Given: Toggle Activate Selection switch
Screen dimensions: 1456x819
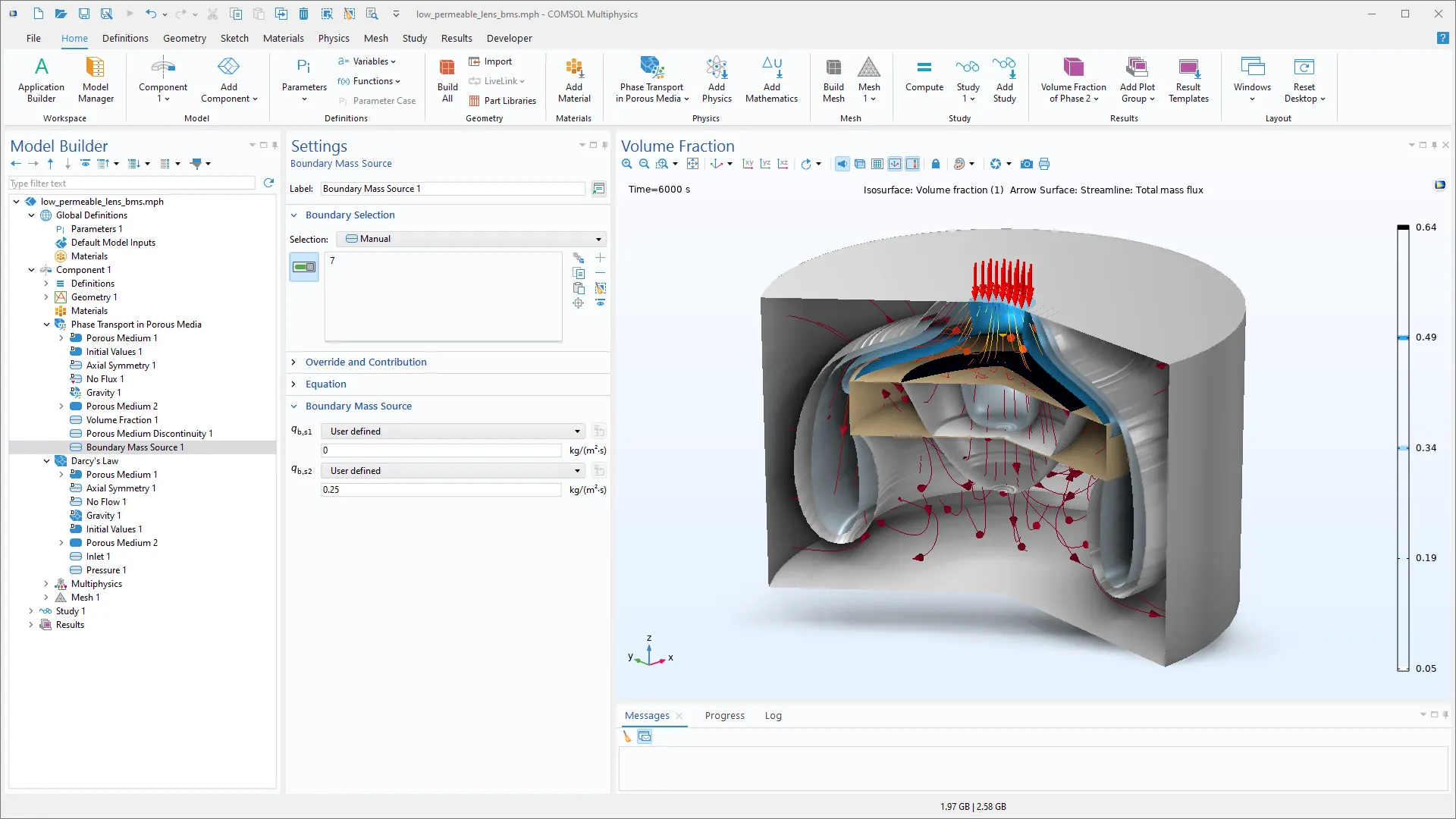Looking at the screenshot, I should coord(304,267).
